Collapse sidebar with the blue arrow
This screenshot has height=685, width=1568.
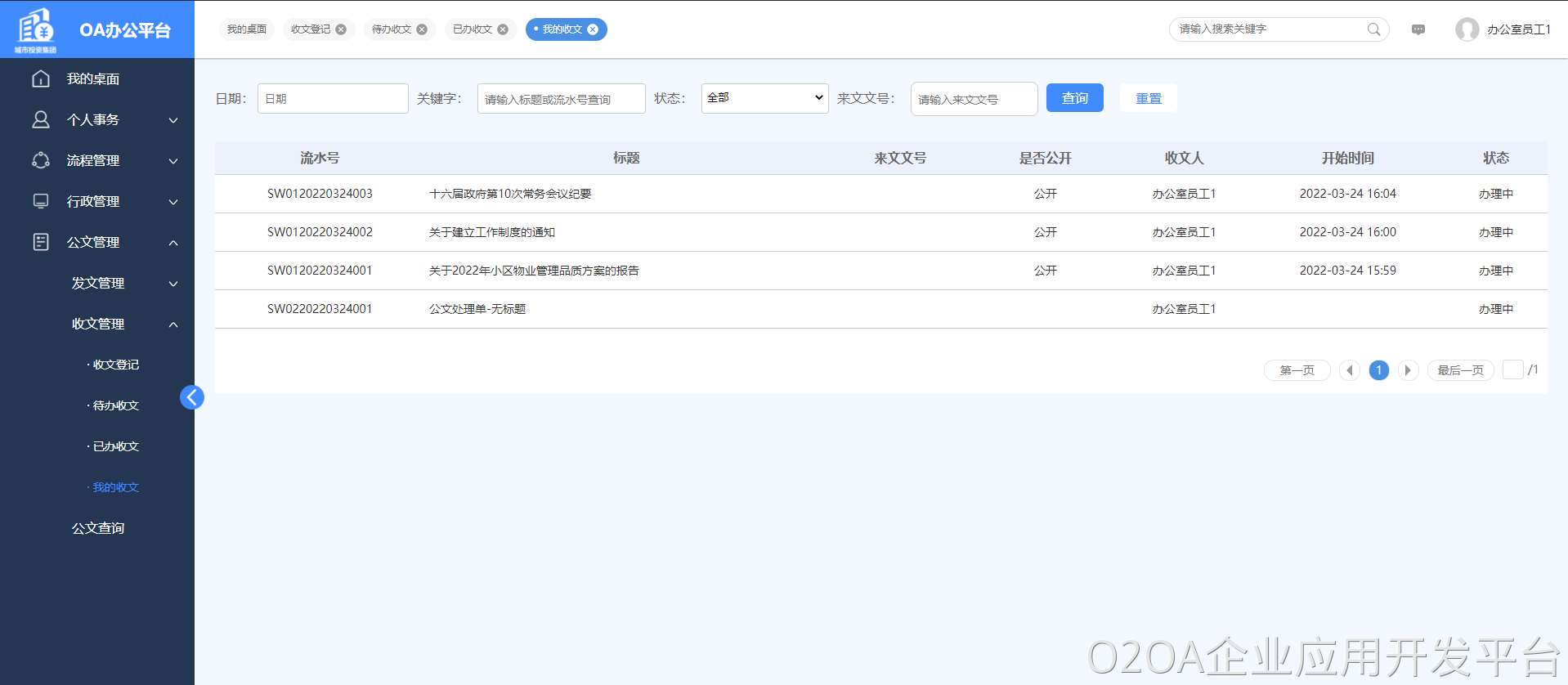pyautogui.click(x=192, y=397)
